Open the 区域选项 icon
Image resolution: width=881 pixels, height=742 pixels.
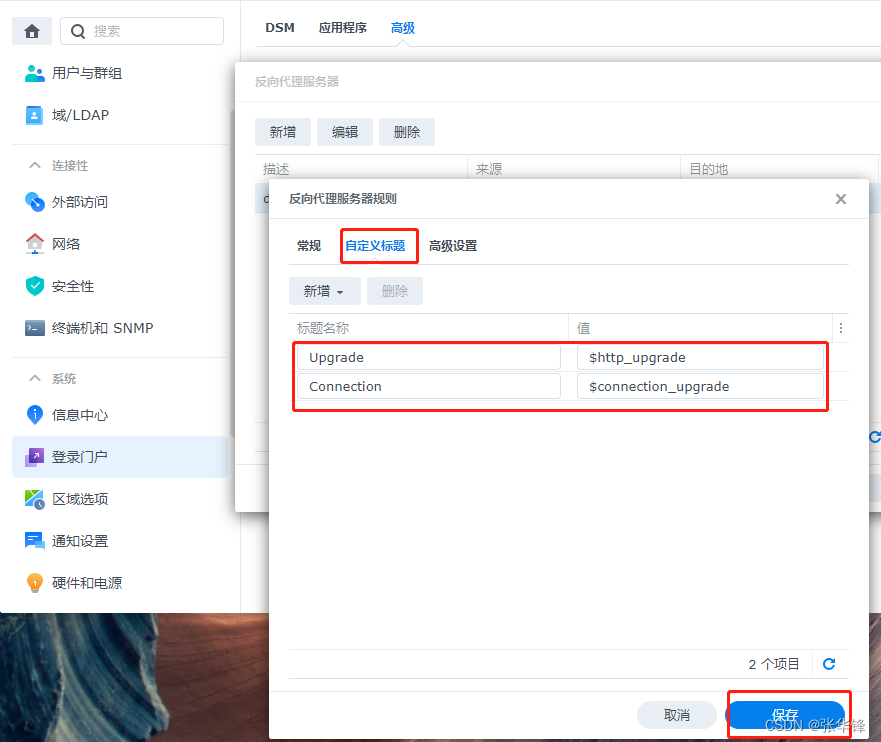(35, 499)
